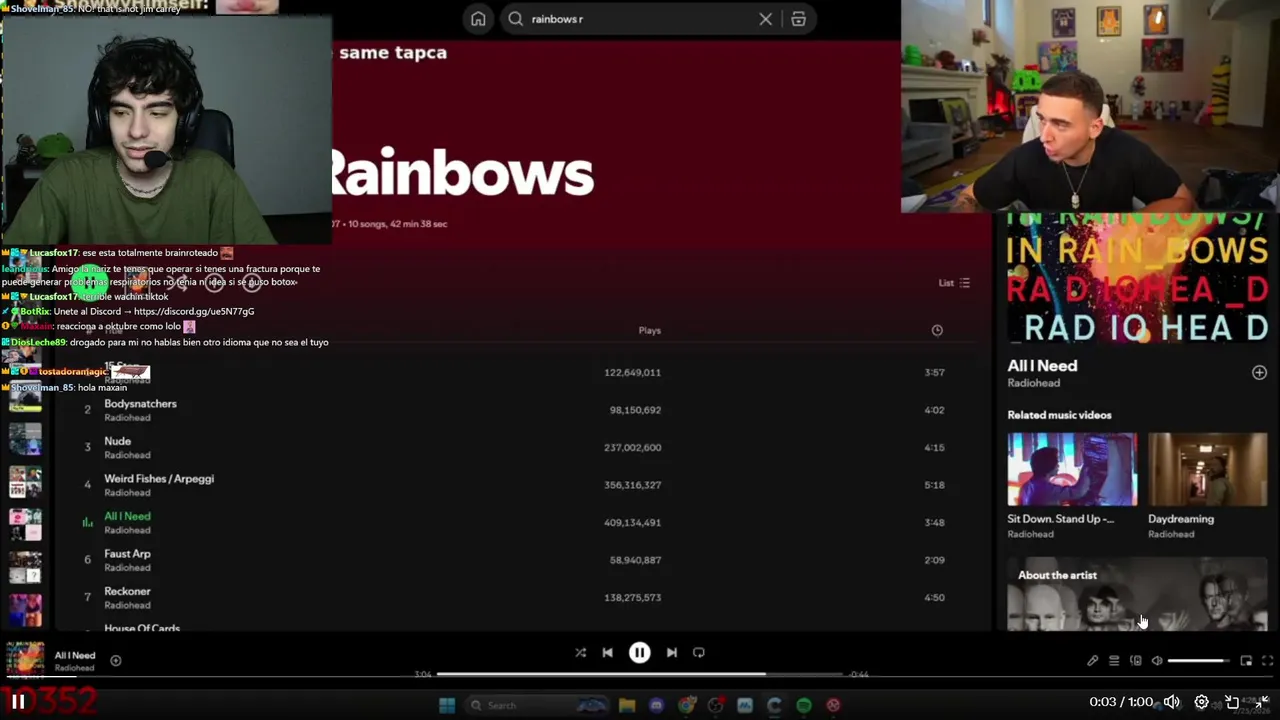The width and height of the screenshot is (1280, 720).
Task: Enter Spotify full screen mode icon
Action: point(1267,660)
